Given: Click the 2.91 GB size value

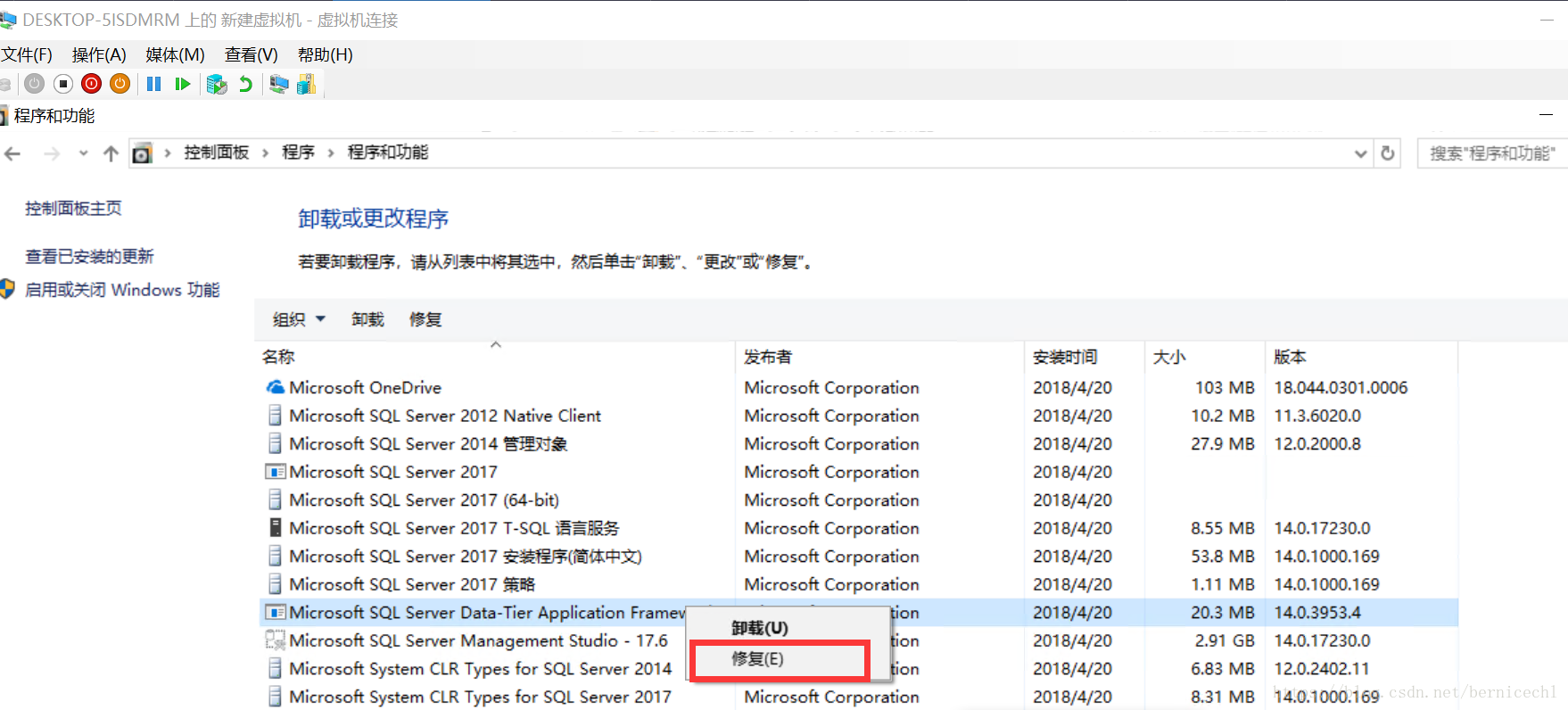Looking at the screenshot, I should tap(1225, 640).
